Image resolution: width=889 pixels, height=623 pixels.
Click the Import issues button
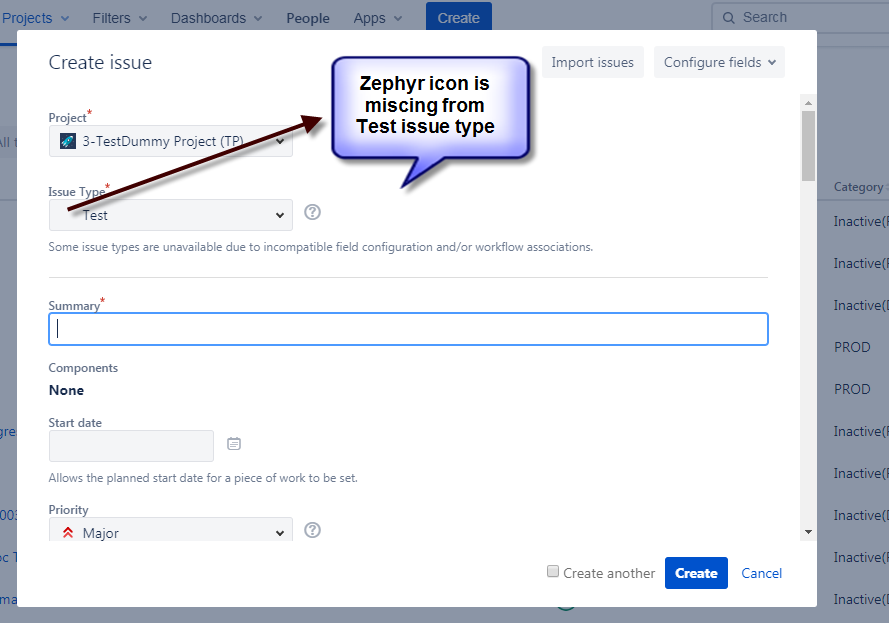tap(592, 62)
